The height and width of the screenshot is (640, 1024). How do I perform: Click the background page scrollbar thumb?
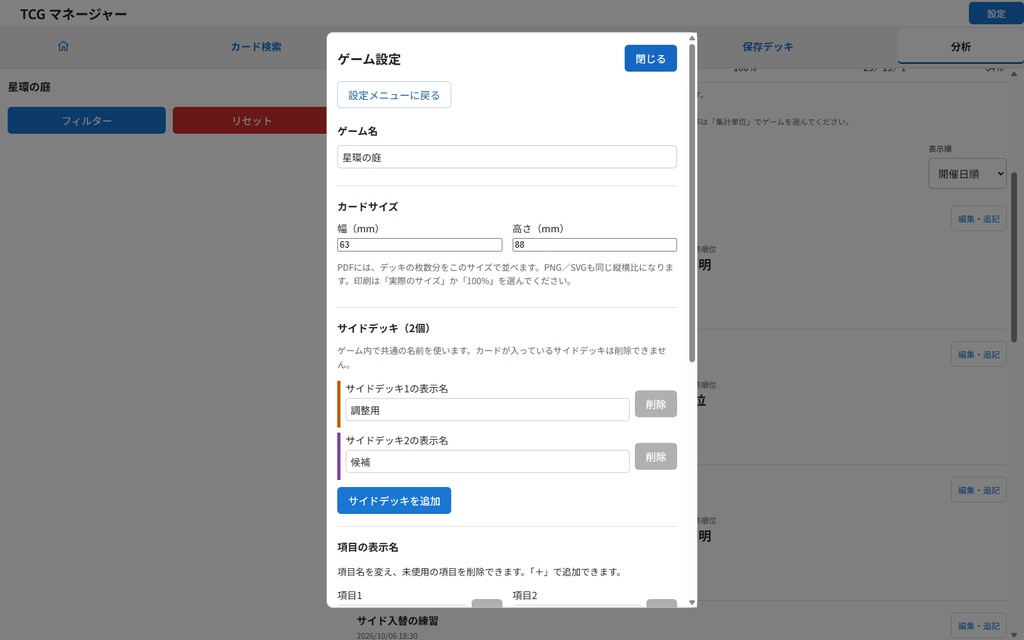[1014, 257]
